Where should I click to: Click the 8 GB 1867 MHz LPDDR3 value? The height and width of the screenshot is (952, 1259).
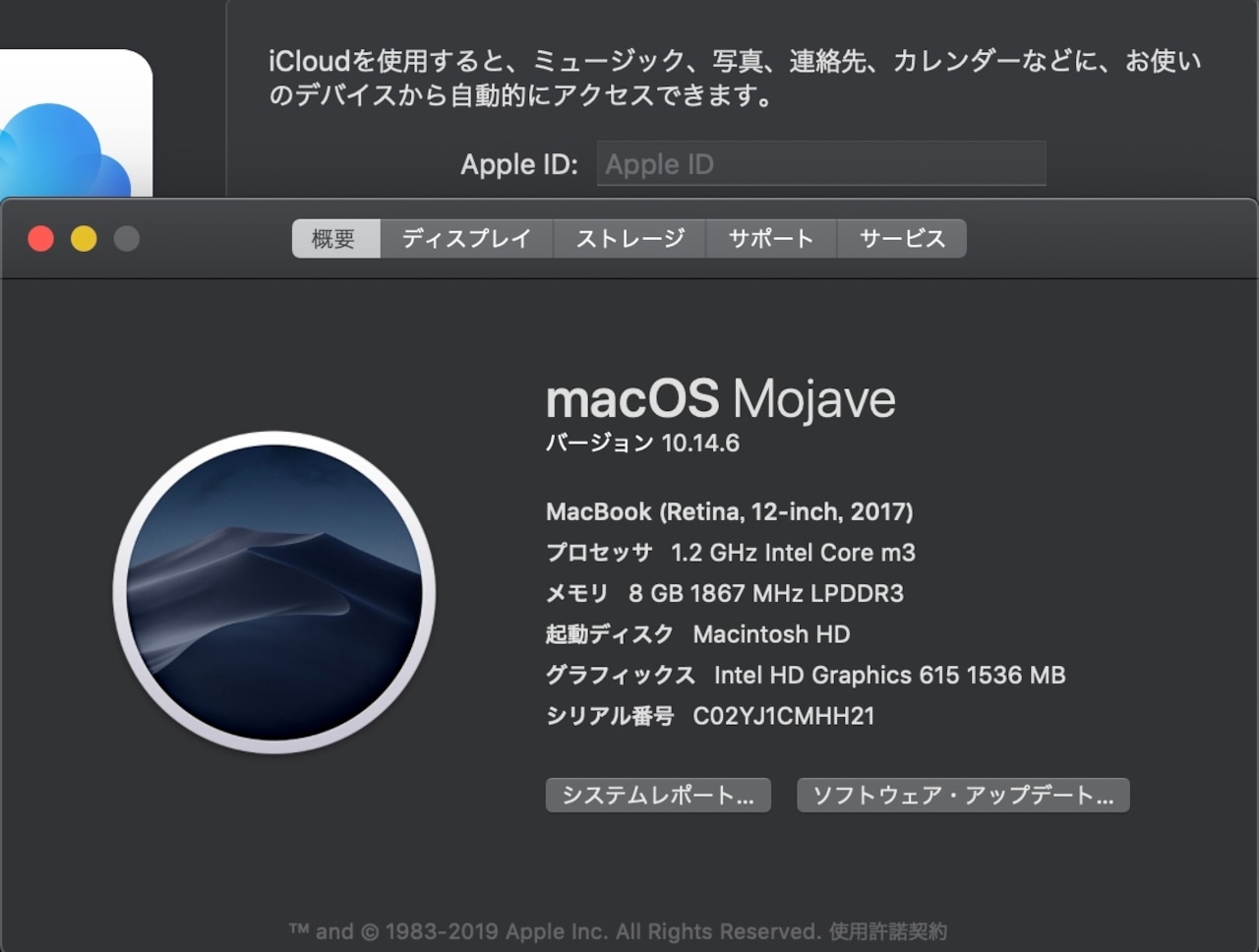click(x=766, y=594)
